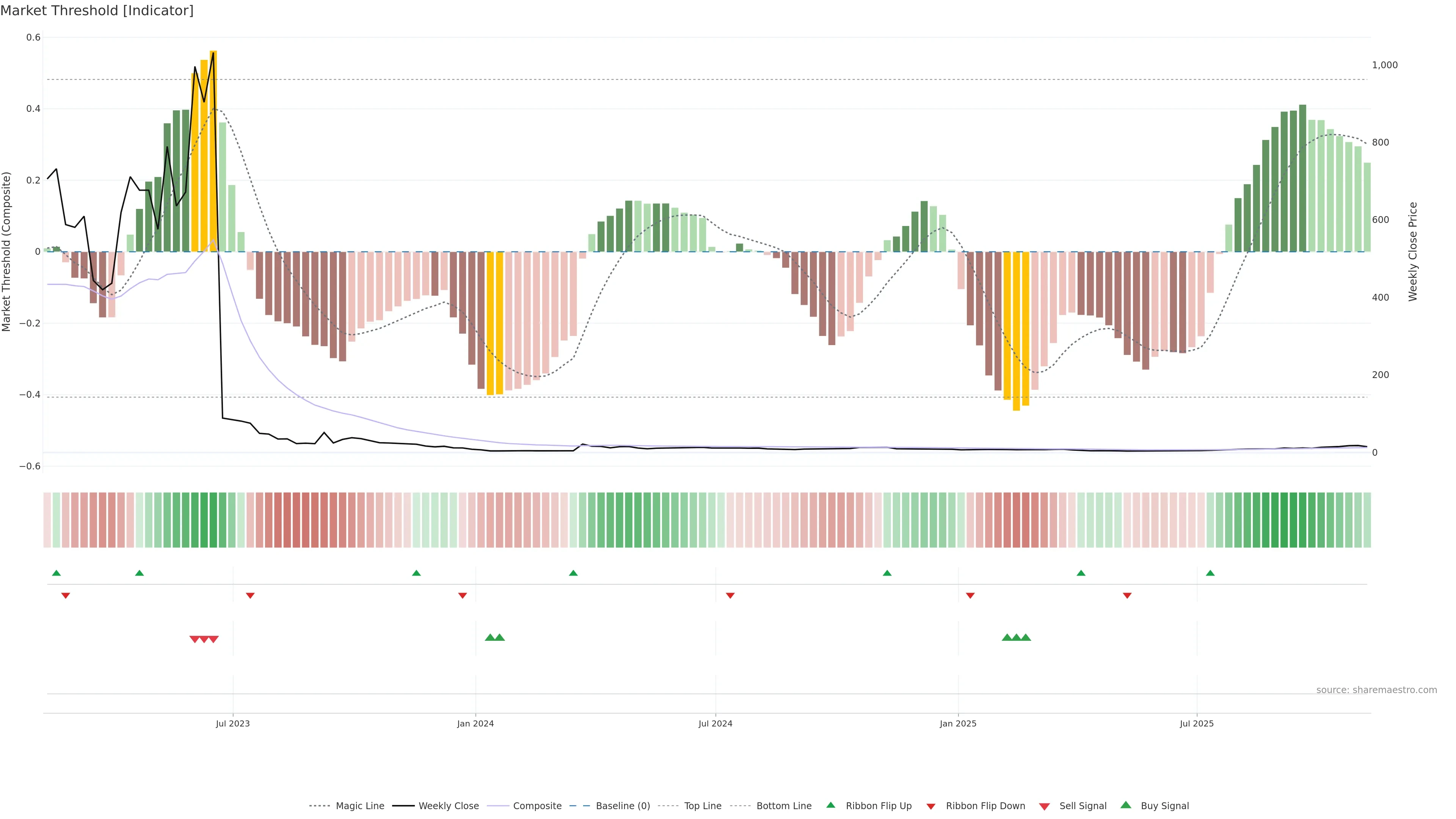This screenshot has width=1456, height=819.
Task: Click the Jan 2024 x-axis label
Action: (475, 723)
